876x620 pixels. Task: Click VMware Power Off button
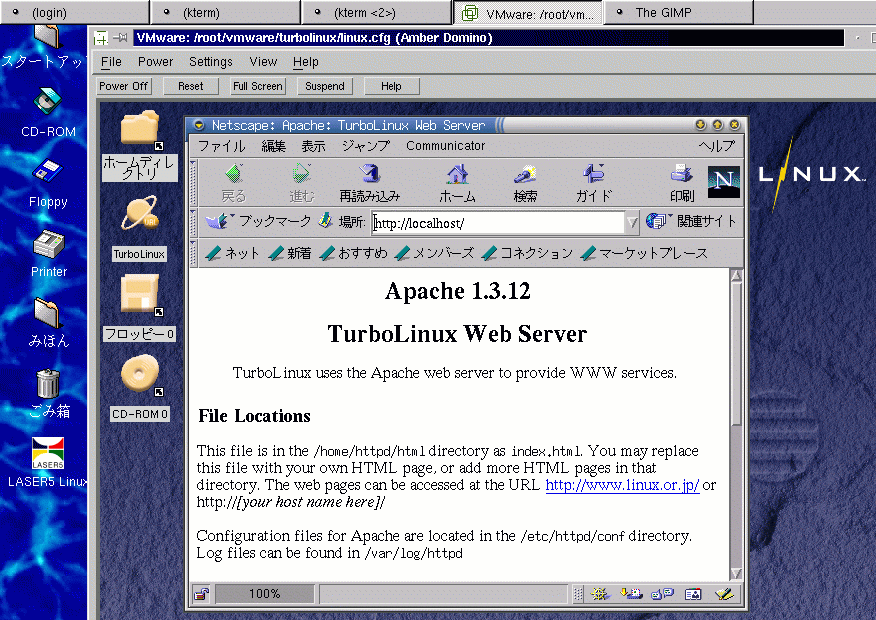tap(123, 86)
